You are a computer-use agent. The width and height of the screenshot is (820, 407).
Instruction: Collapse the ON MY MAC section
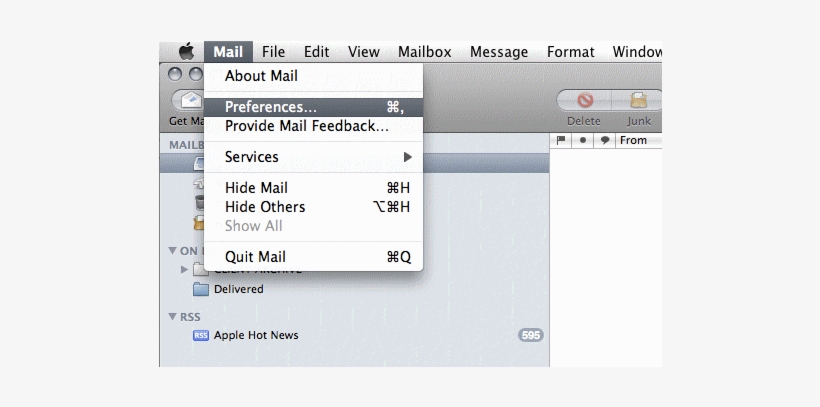(172, 251)
